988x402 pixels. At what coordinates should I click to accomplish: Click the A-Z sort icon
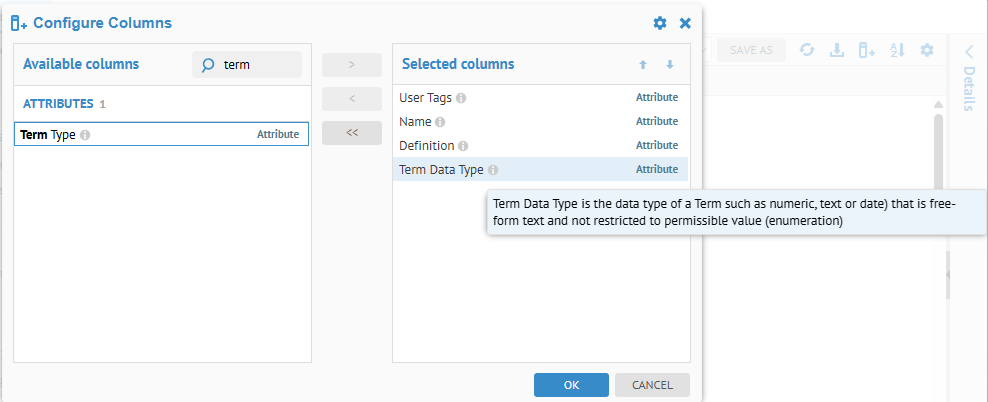pyautogui.click(x=897, y=50)
